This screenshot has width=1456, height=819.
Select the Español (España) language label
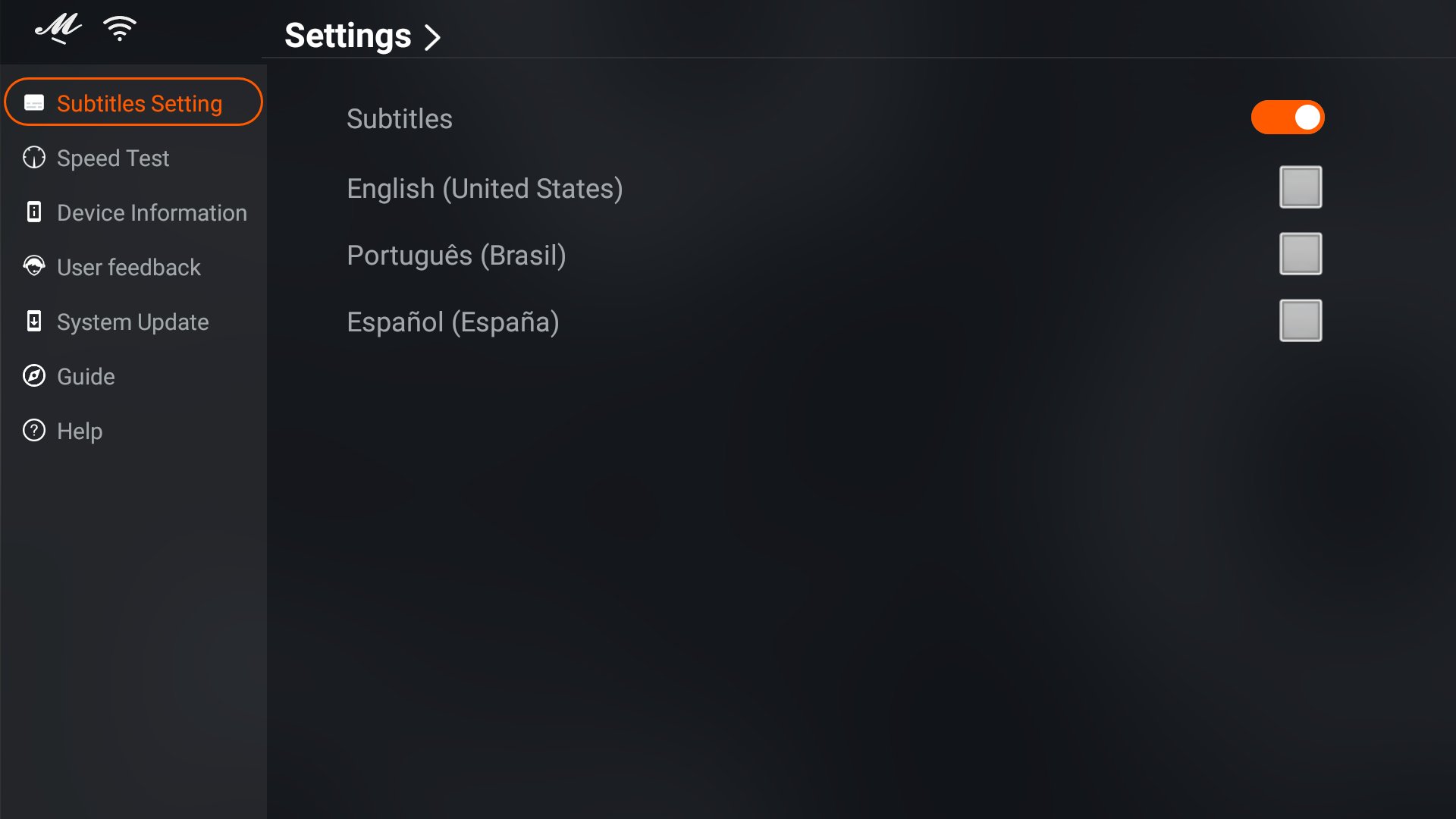pyautogui.click(x=453, y=322)
